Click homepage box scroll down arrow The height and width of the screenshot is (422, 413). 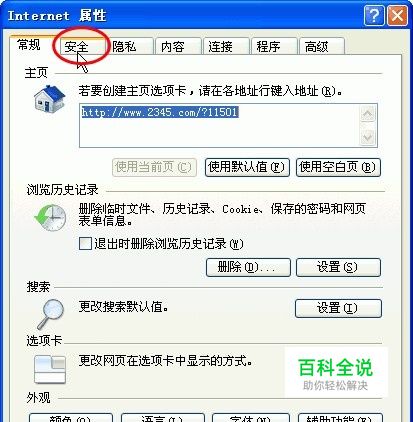tap(368, 137)
